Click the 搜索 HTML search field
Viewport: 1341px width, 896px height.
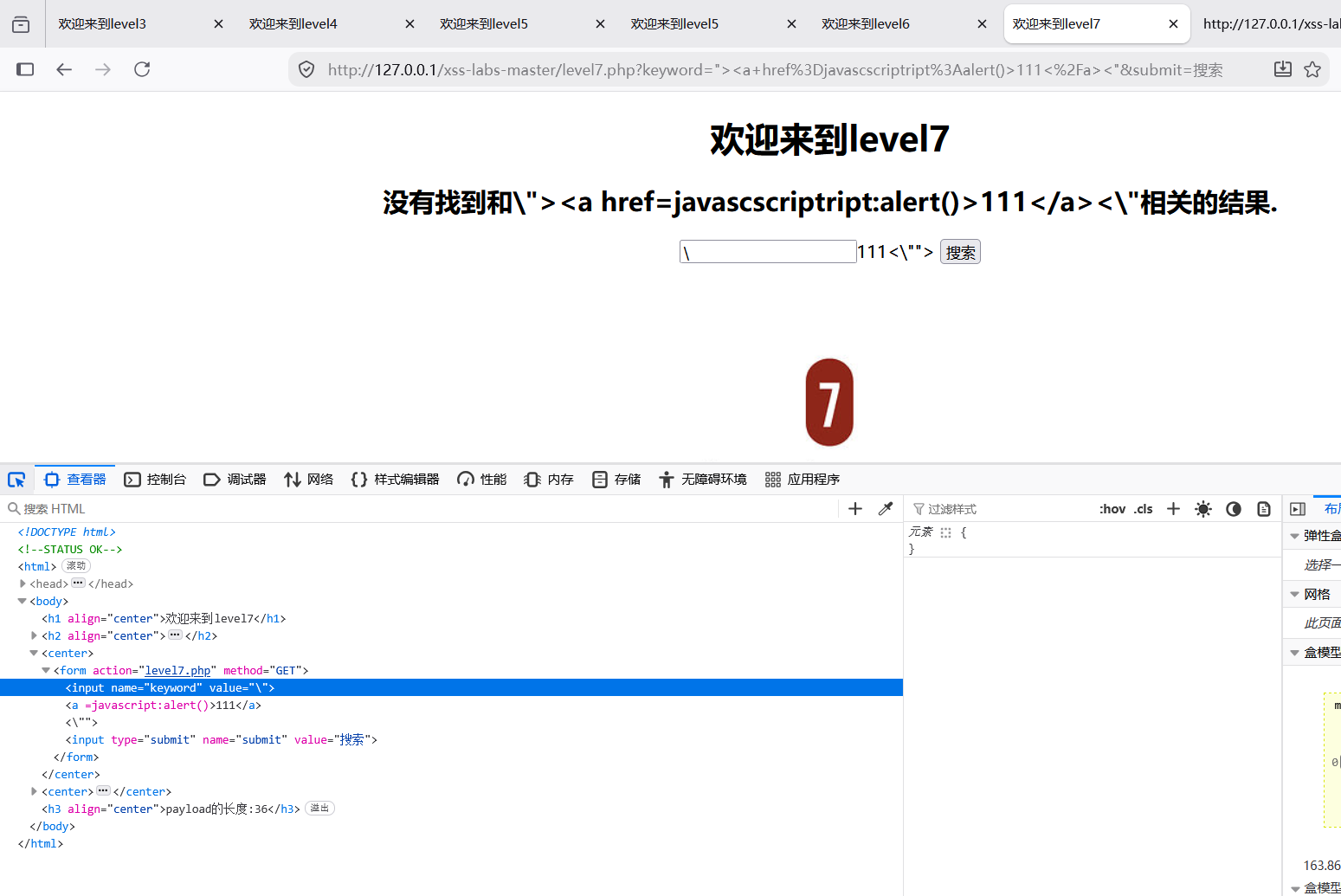click(422, 509)
